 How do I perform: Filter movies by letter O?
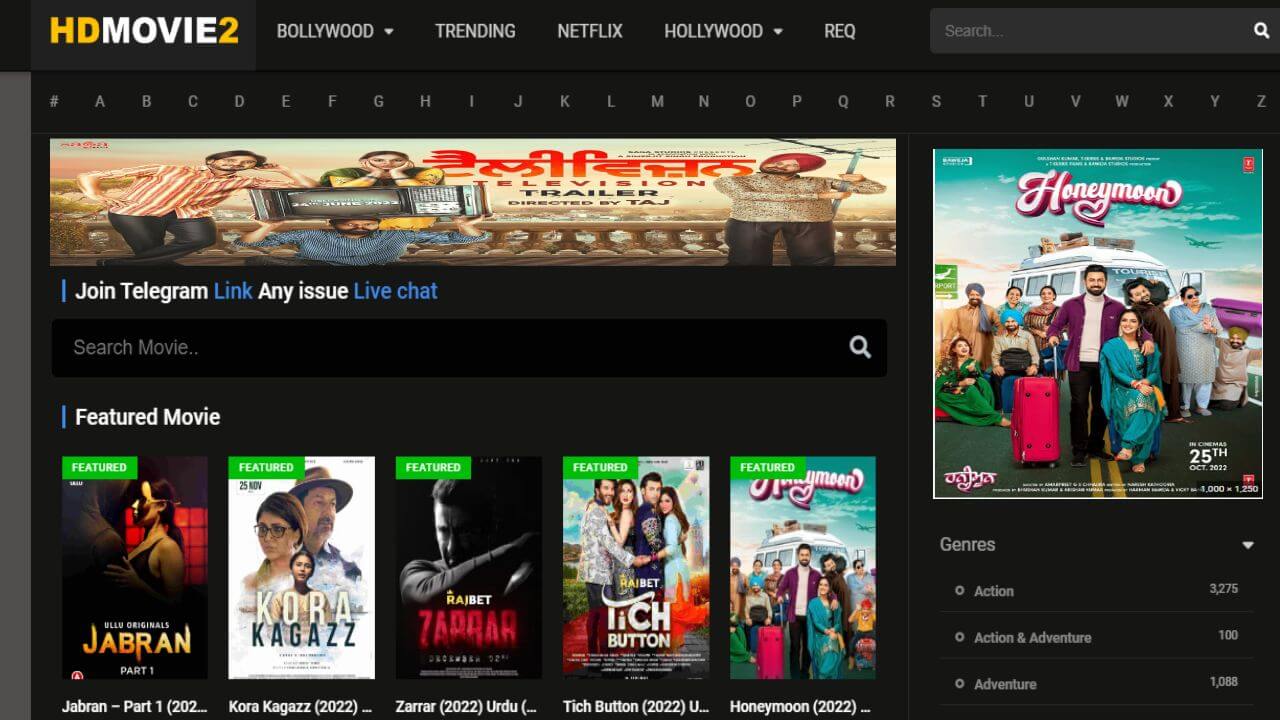click(750, 101)
